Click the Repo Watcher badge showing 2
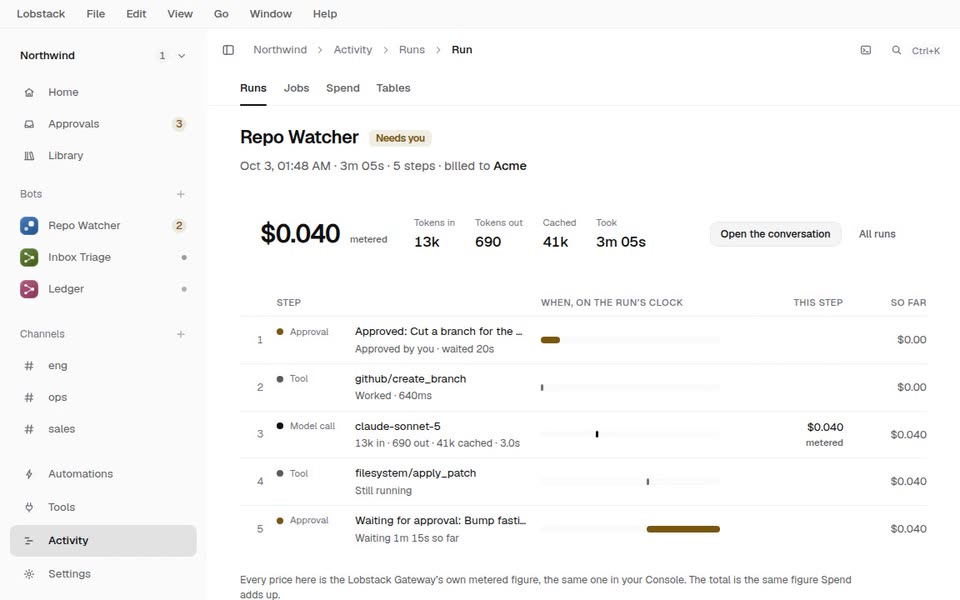Screen dimensions: 960x600 coord(179,226)
